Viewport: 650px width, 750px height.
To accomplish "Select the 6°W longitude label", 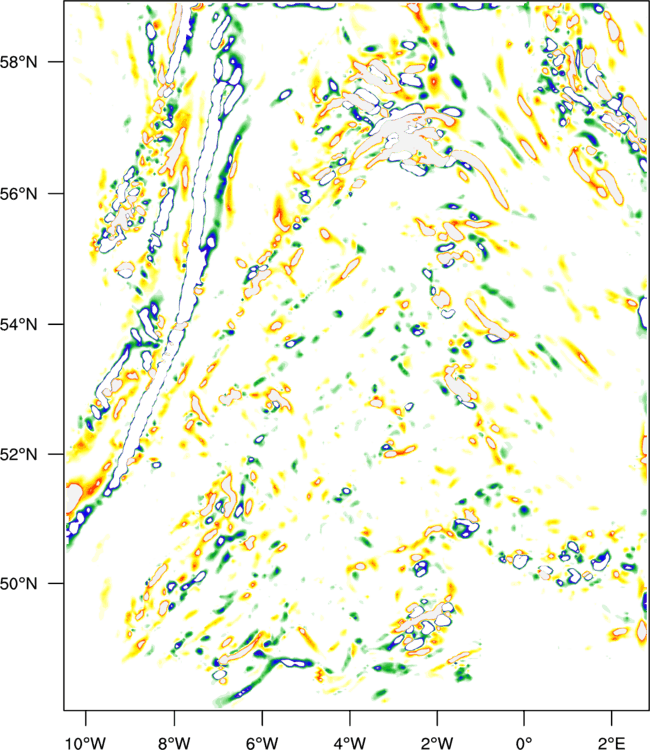I will 262,742.
